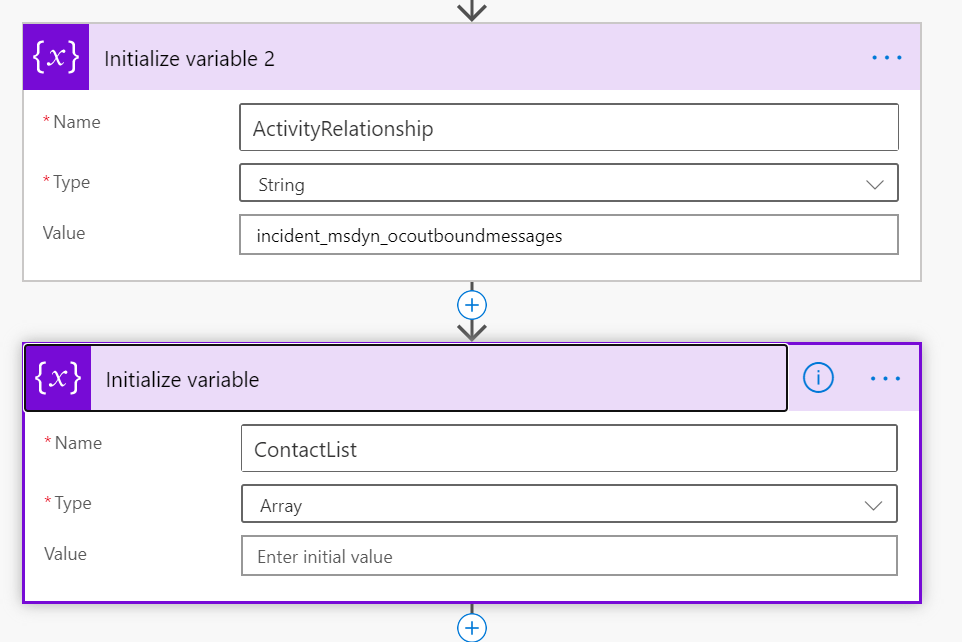The width and height of the screenshot is (962, 642).
Task: Click the ContactList name field
Action: [568, 449]
